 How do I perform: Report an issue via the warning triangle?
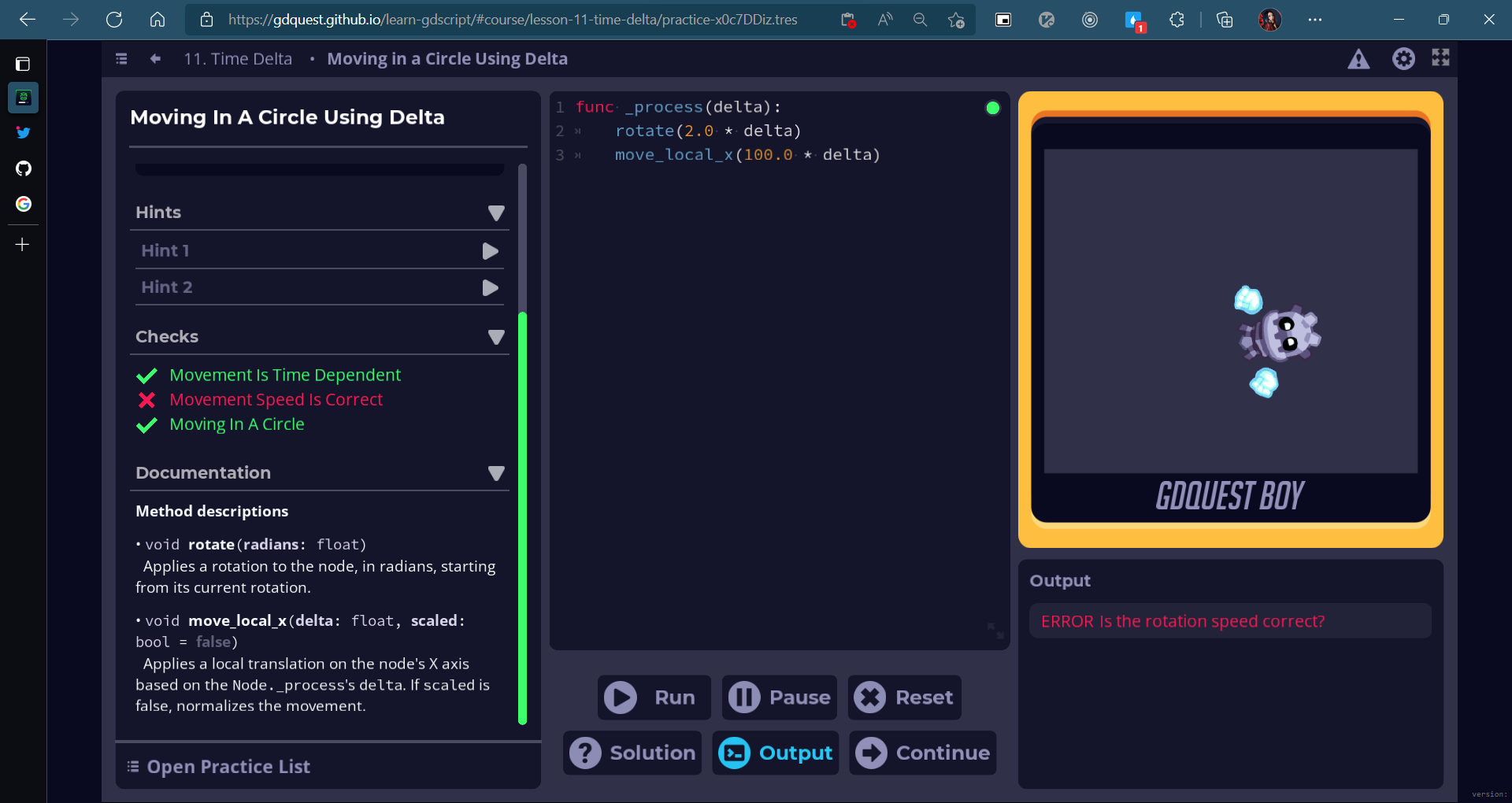tap(1359, 58)
